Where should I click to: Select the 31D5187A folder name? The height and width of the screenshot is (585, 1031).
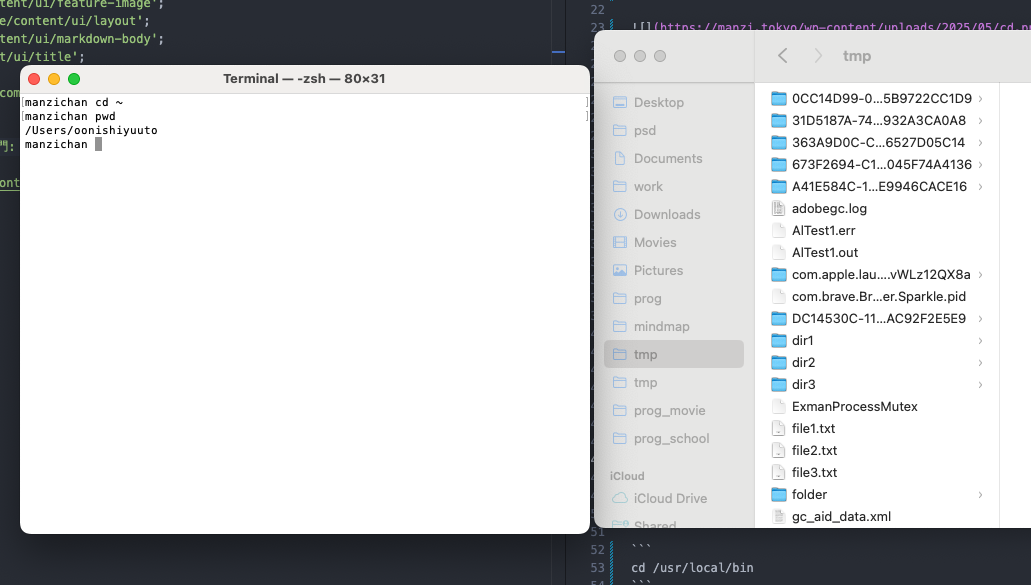(x=879, y=121)
